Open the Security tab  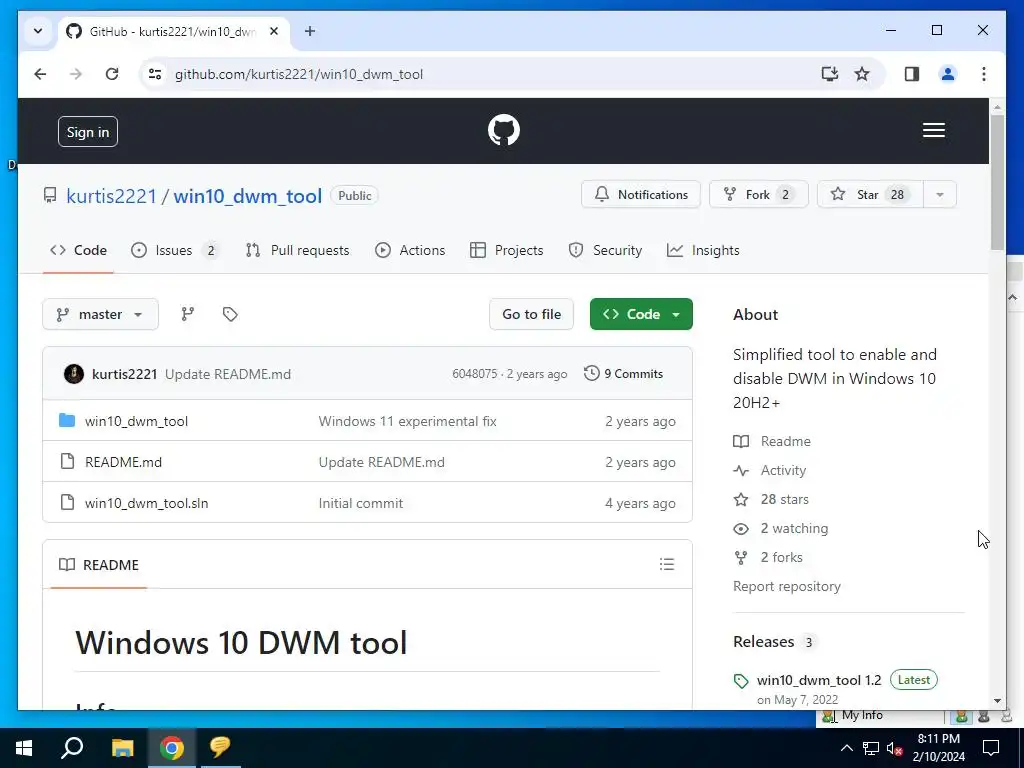click(x=605, y=250)
